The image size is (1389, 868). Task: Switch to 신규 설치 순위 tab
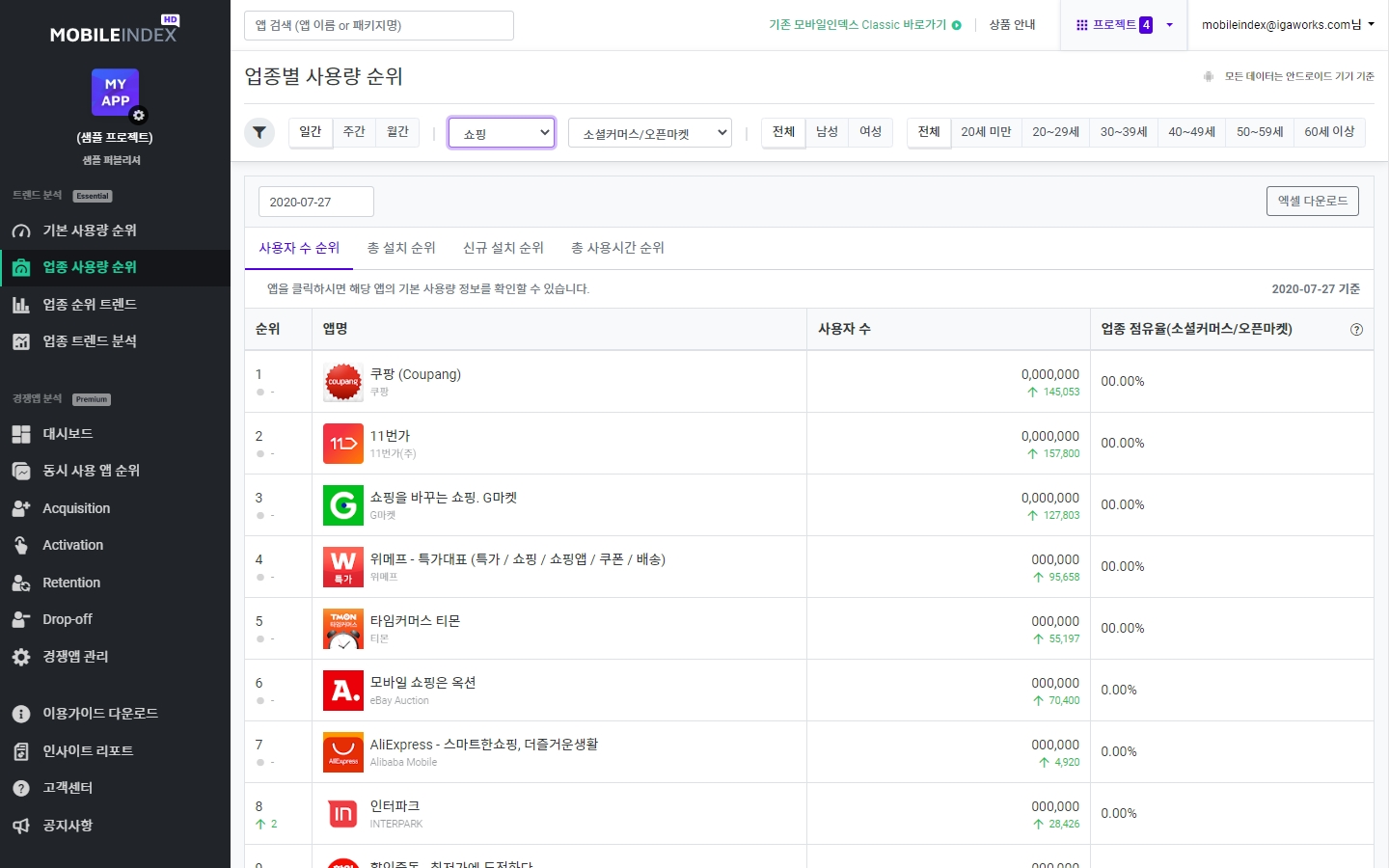point(504,248)
